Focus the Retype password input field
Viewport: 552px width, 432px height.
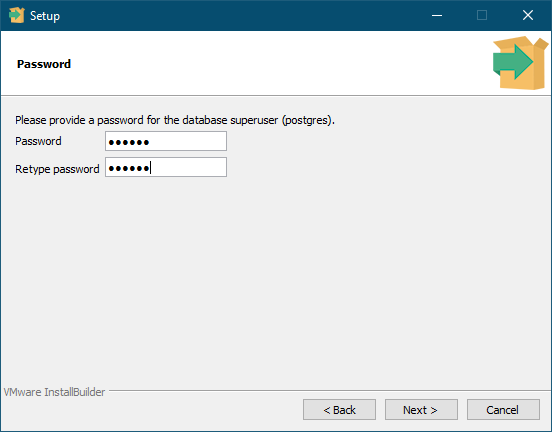pos(166,167)
